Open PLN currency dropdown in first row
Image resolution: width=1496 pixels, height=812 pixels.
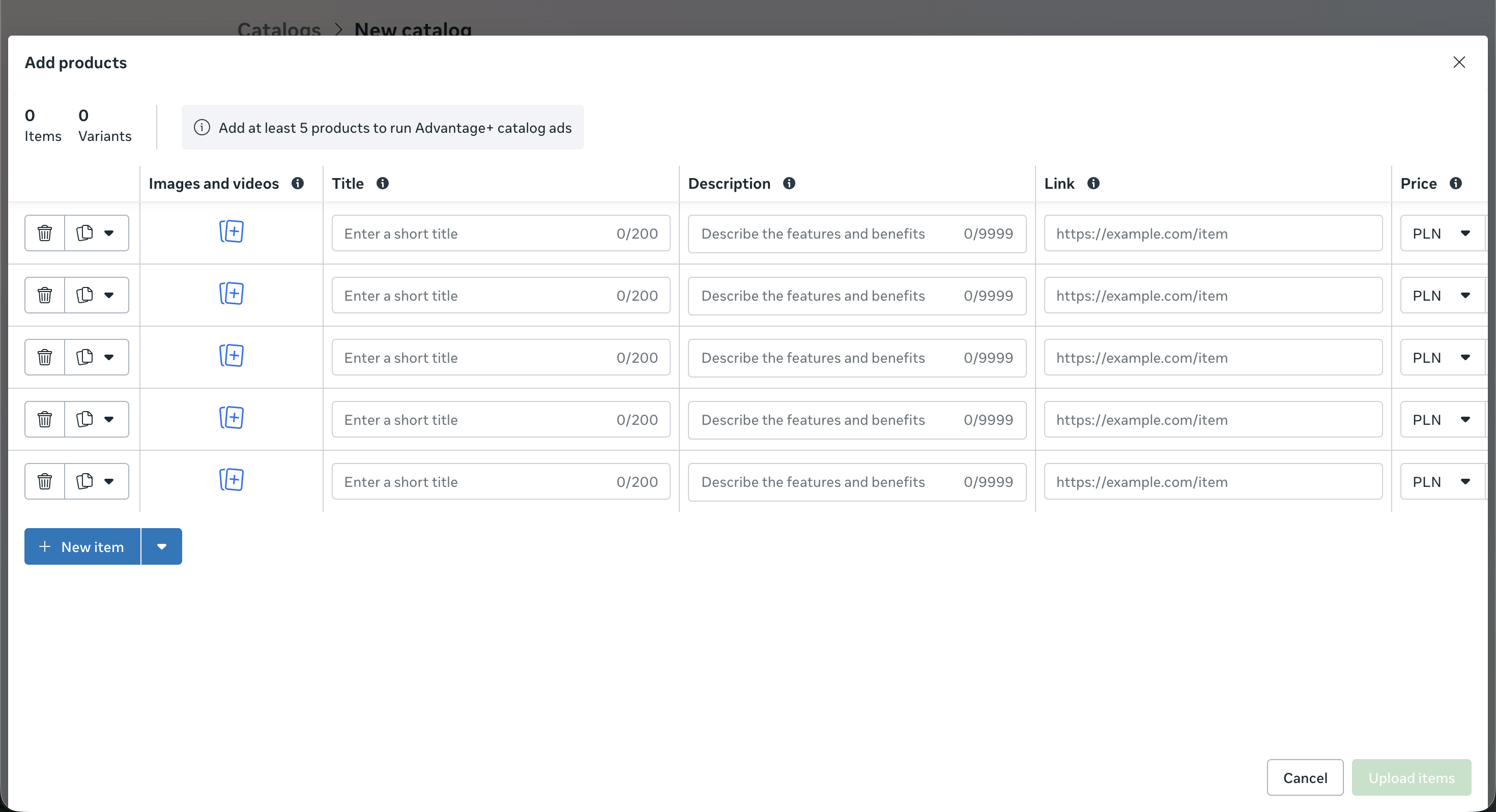click(1442, 234)
